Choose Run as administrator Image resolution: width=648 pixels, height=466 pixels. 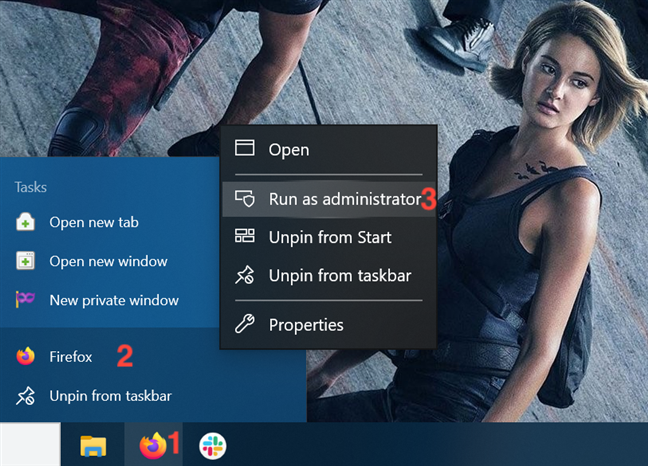pyautogui.click(x=329, y=199)
